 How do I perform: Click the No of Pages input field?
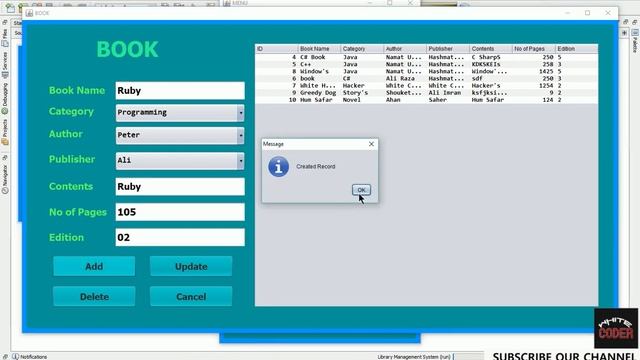coord(180,212)
